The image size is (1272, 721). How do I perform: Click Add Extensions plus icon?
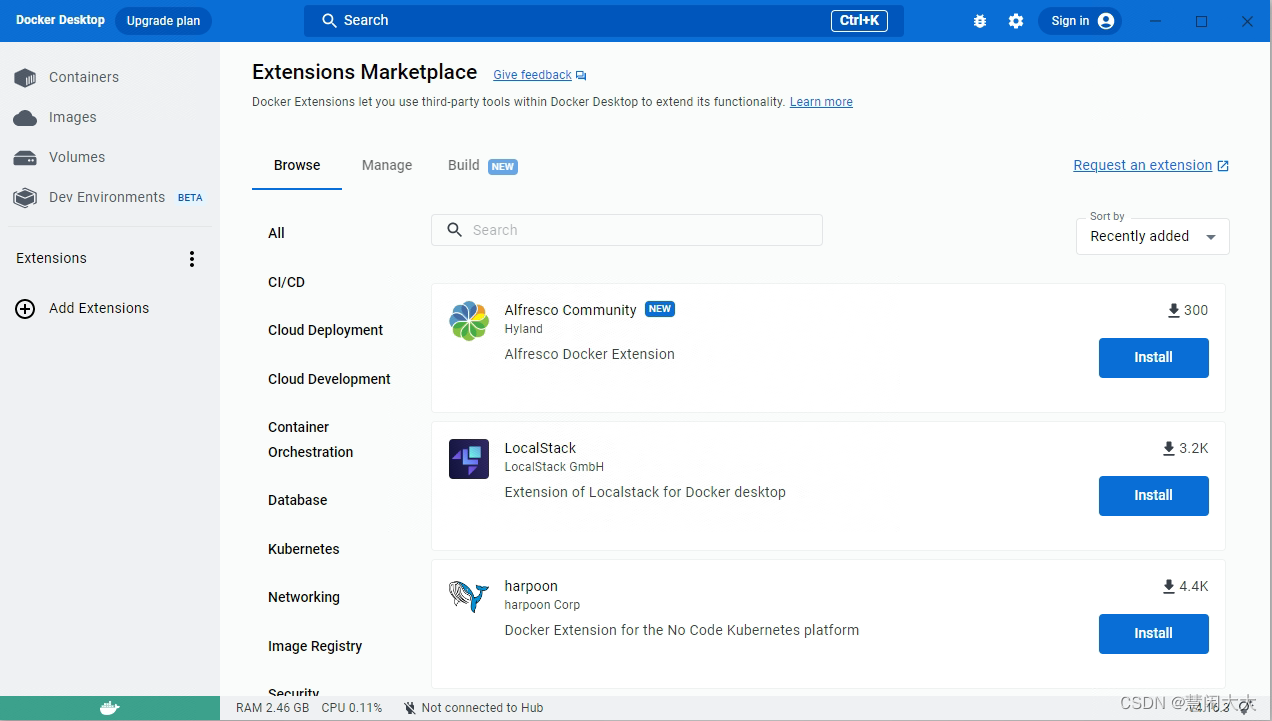point(25,309)
